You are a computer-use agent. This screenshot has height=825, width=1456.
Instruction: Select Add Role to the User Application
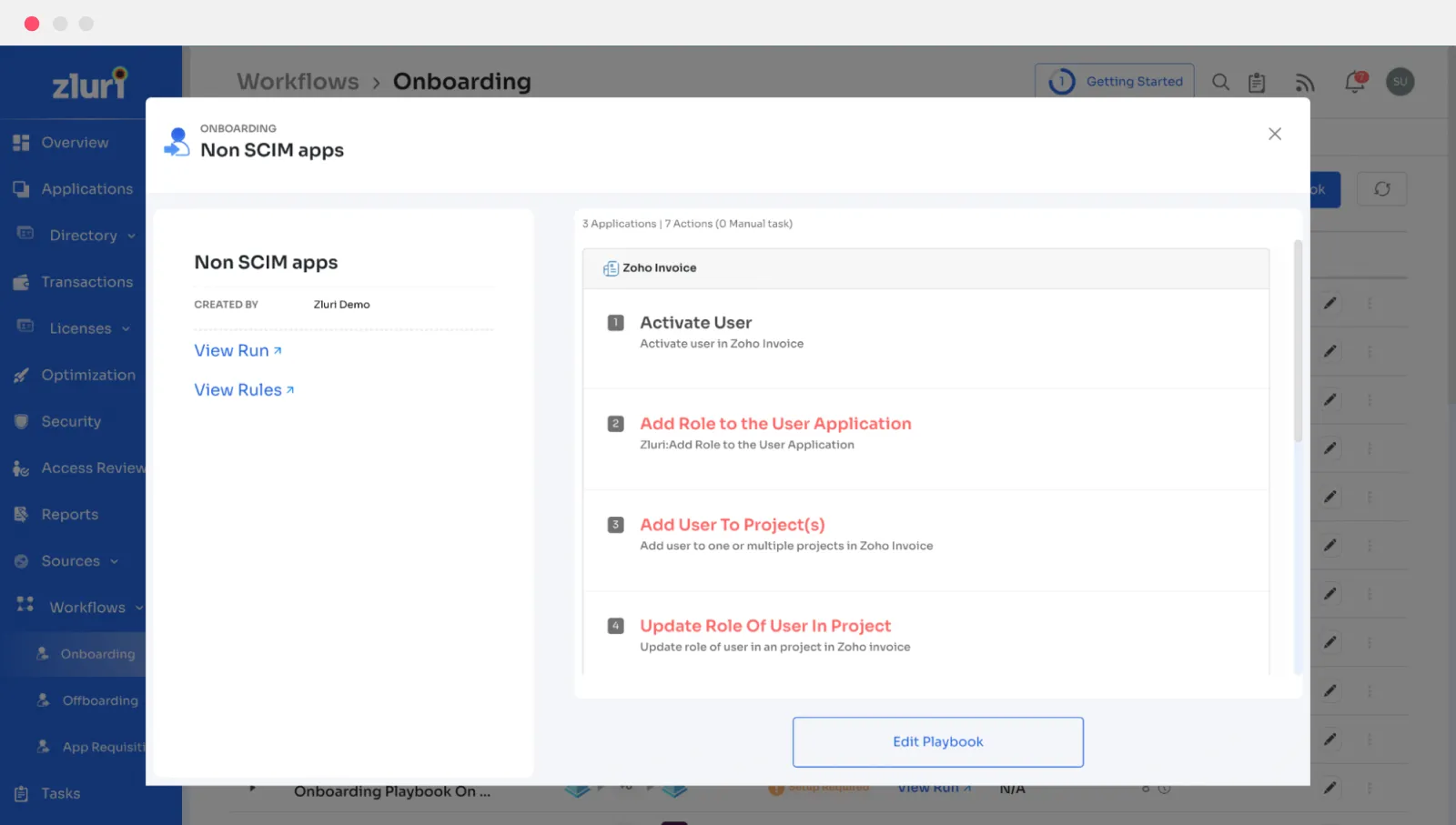[x=775, y=424]
